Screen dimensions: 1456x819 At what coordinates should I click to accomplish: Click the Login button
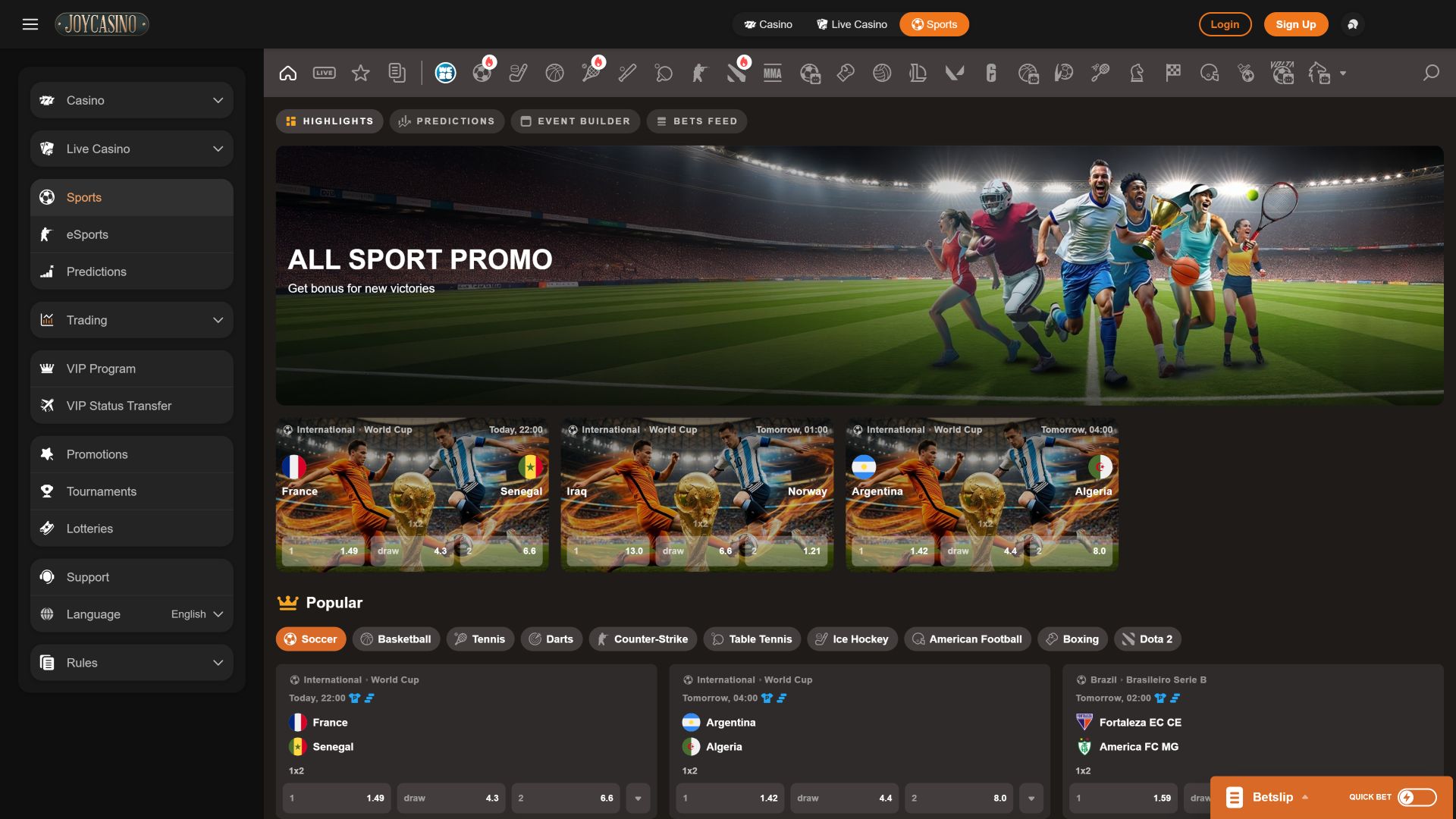1225,24
